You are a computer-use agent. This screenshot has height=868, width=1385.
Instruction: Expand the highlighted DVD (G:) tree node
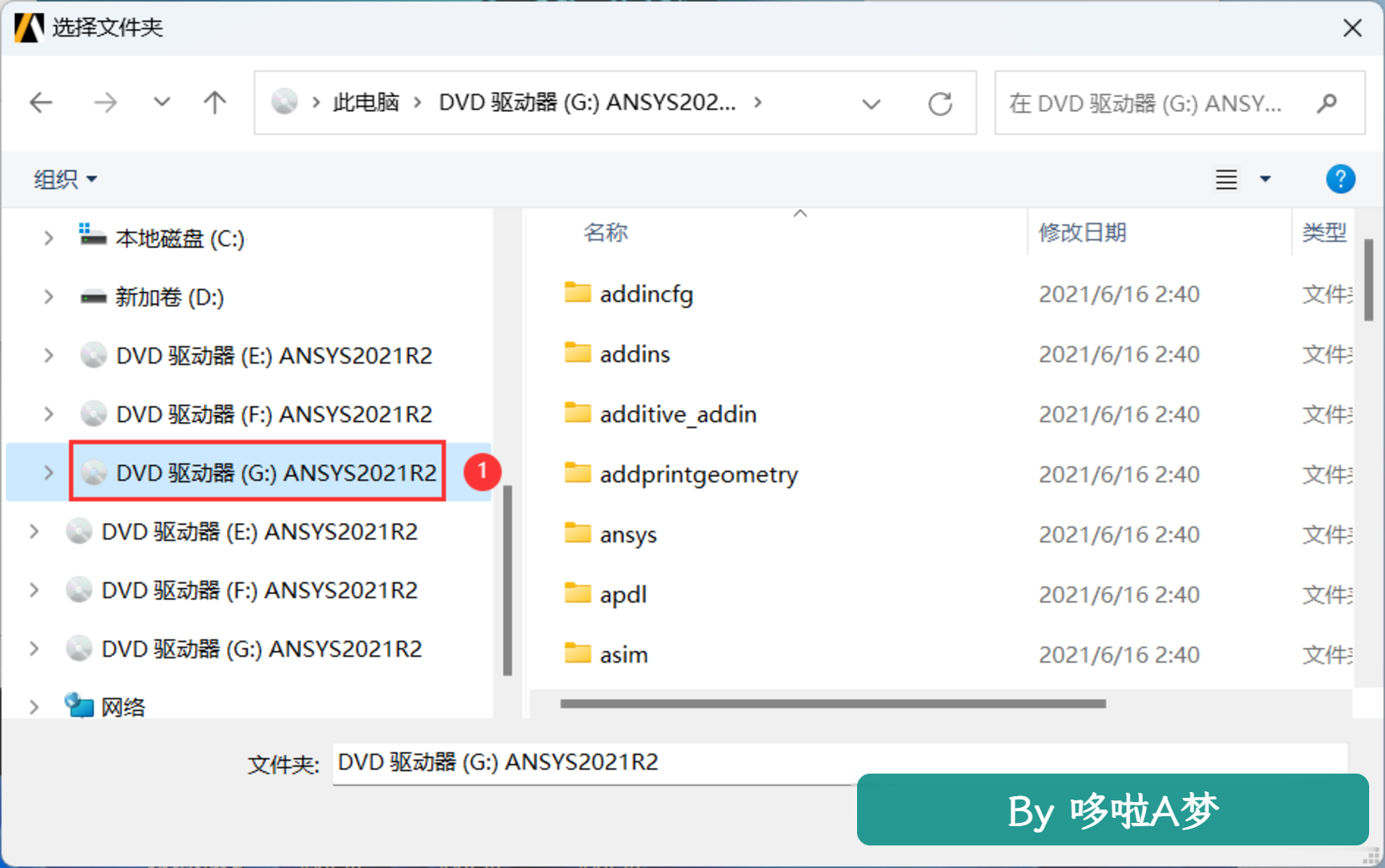48,473
